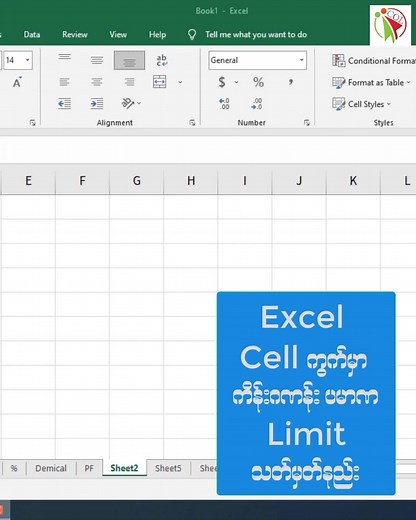Click the Decrease Font Size icon
416x520 pixels.
coord(17,82)
